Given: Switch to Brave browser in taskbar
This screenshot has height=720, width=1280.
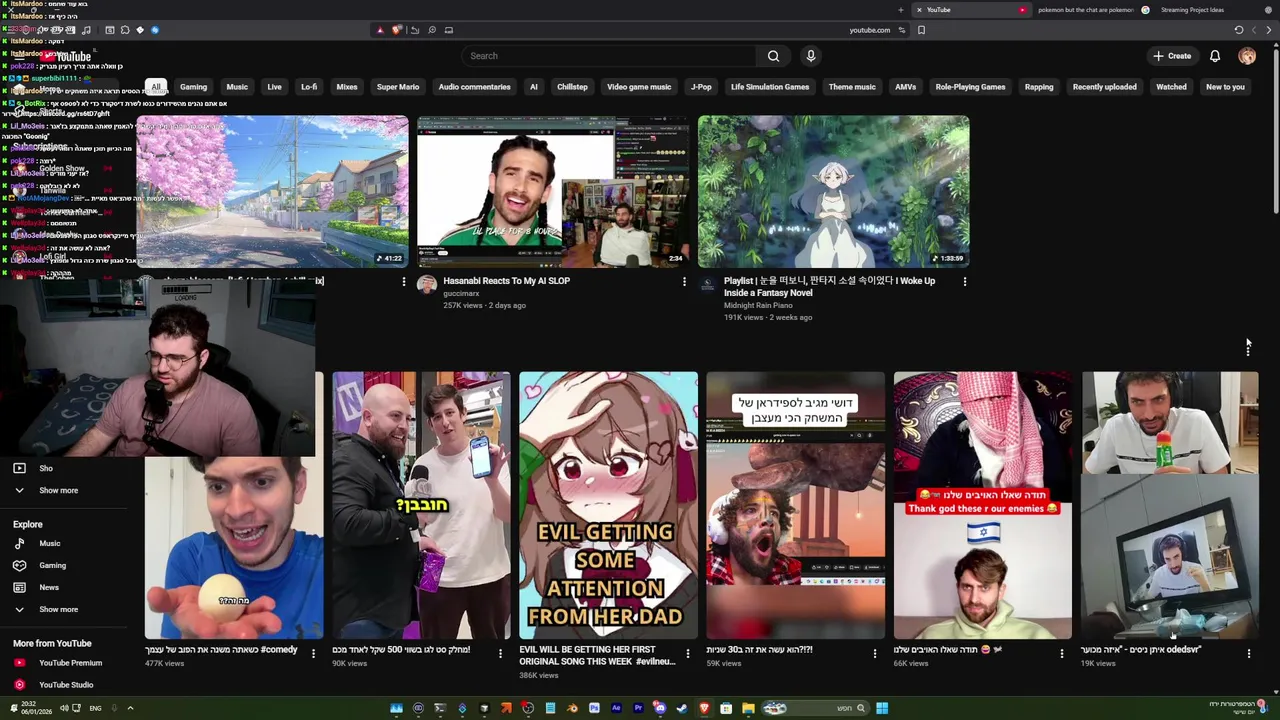Looking at the screenshot, I should coord(704,708).
